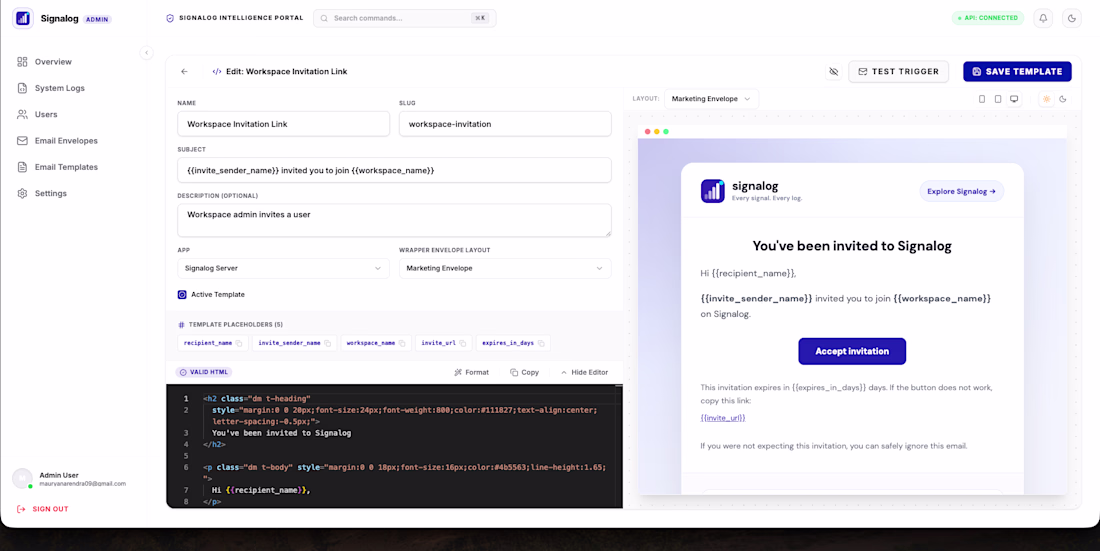Image resolution: width=1100 pixels, height=551 pixels.
Task: Switch preview to dark mode moon icon
Action: pyautogui.click(x=1063, y=99)
